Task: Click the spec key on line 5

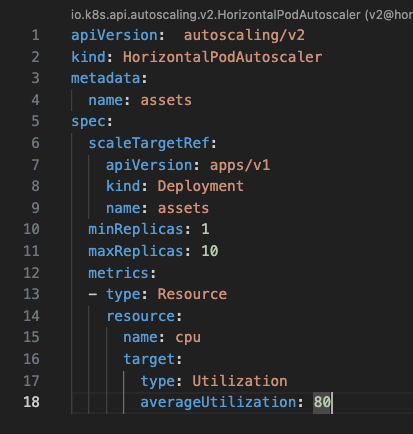Action: [x=88, y=122]
